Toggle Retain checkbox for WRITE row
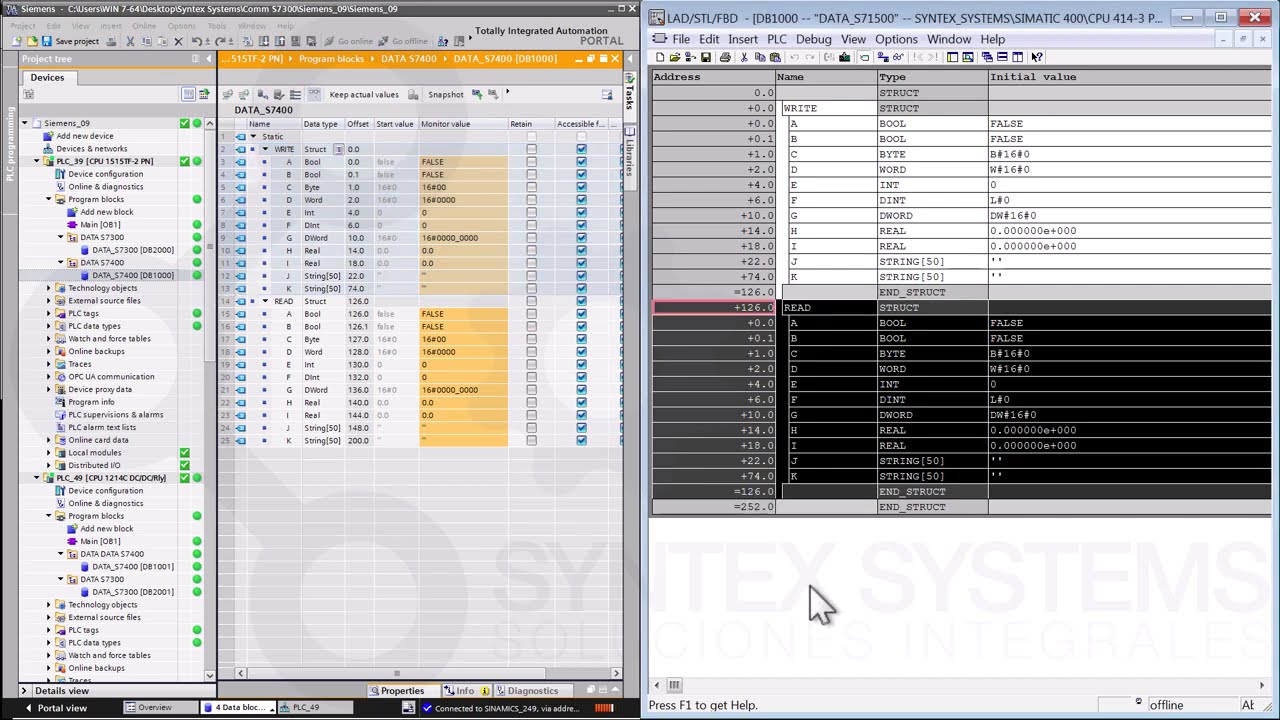The image size is (1280, 720). 531,149
